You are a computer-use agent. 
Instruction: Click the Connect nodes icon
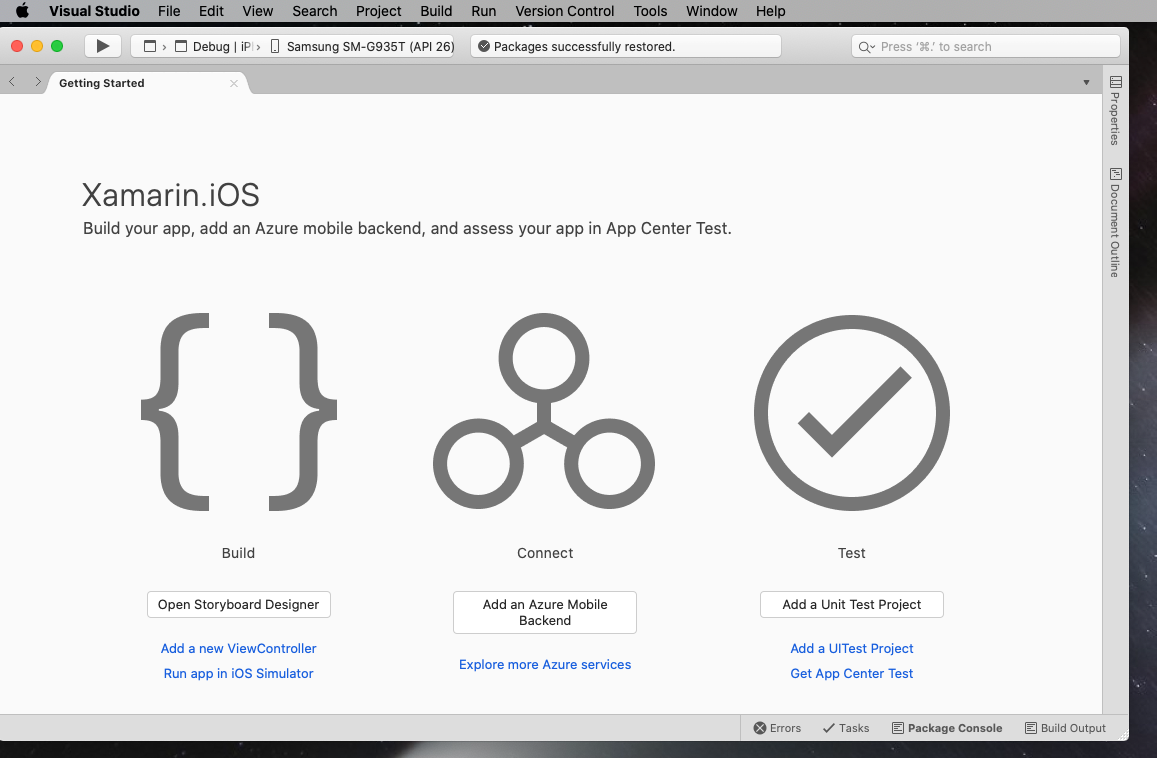point(544,413)
